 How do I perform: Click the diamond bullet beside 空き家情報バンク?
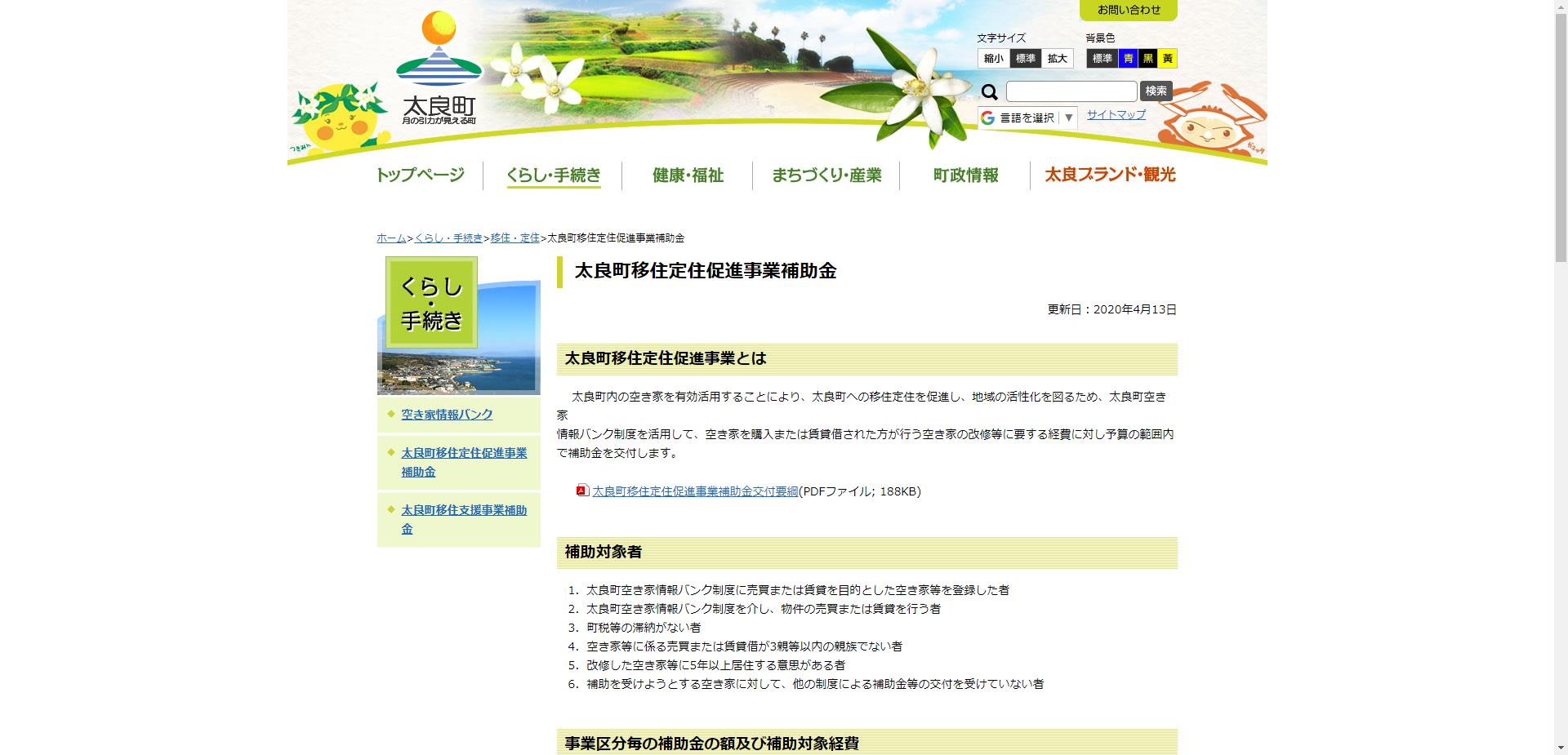point(390,414)
